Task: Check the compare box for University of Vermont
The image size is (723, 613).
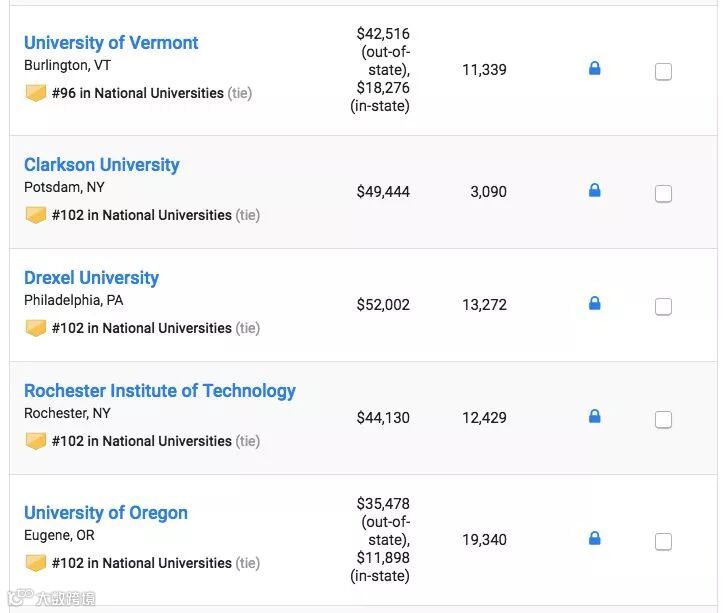Action: tap(663, 71)
